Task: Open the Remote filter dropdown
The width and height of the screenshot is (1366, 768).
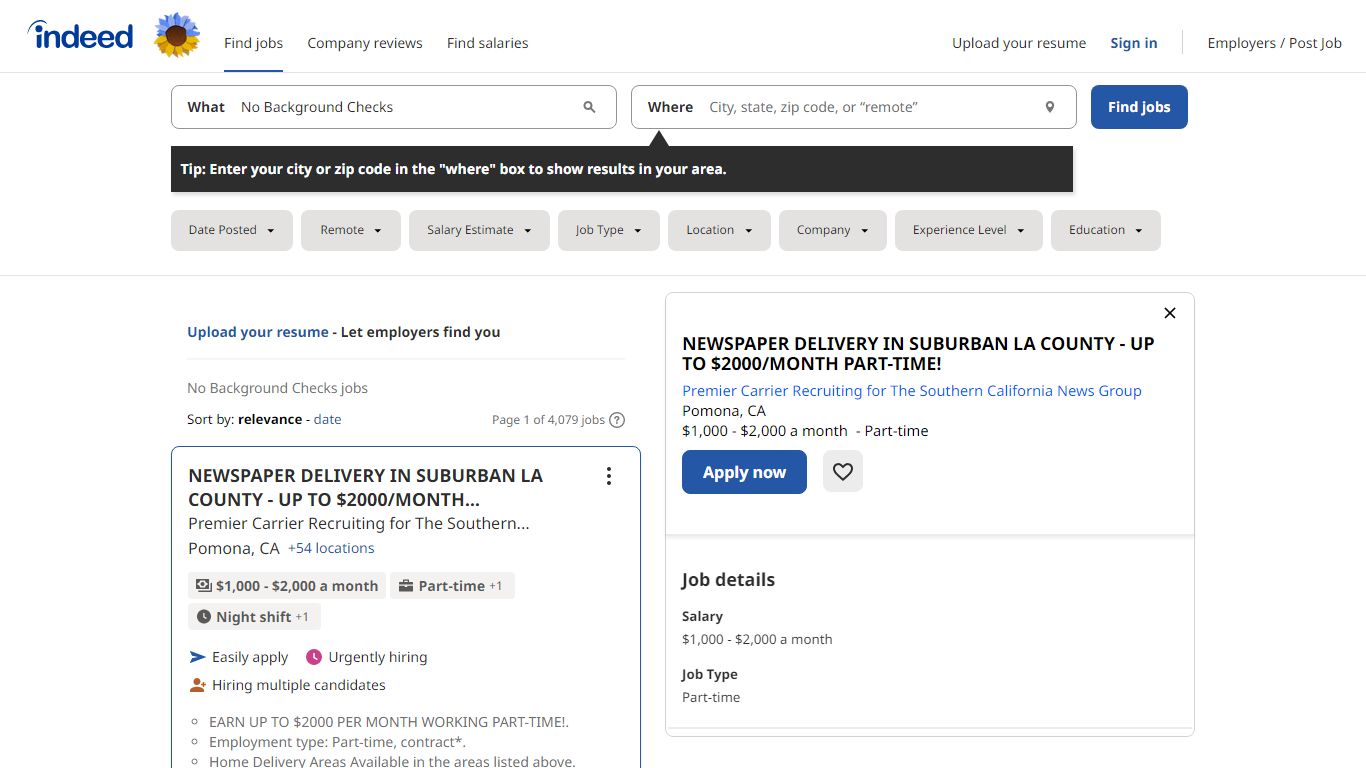Action: [351, 230]
